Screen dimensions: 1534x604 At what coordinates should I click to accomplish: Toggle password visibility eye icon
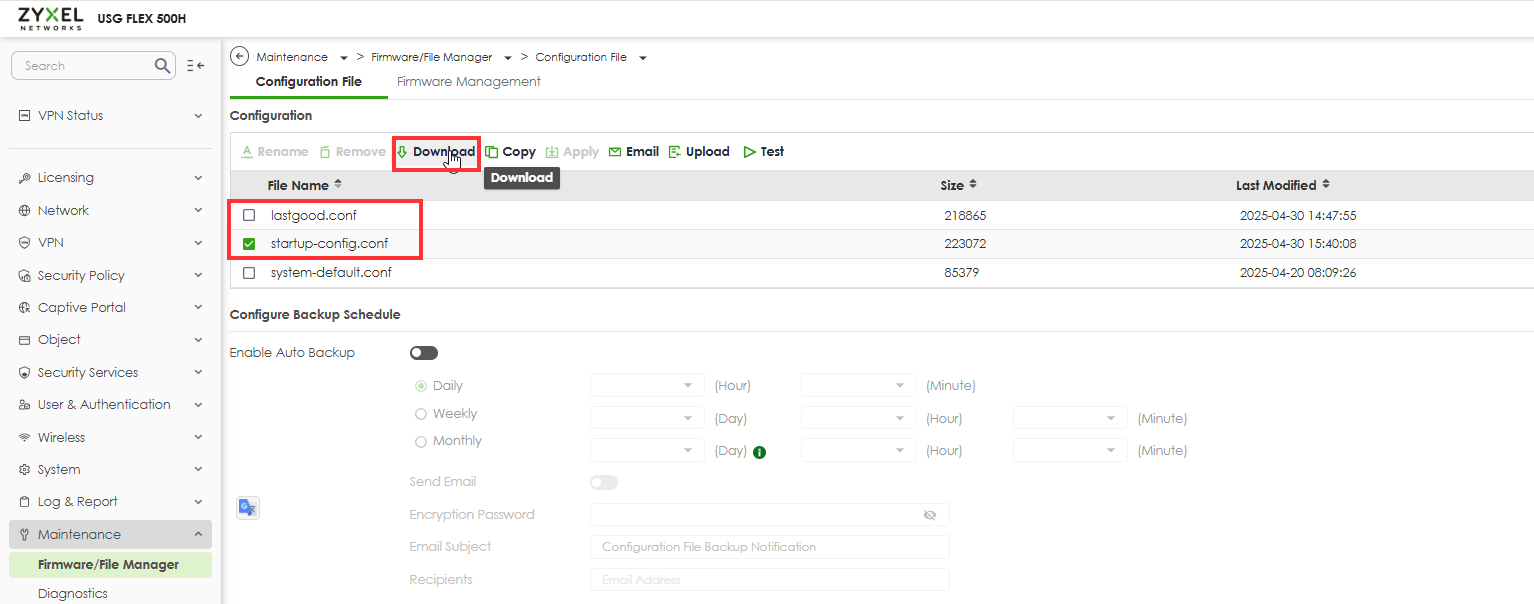point(930,515)
